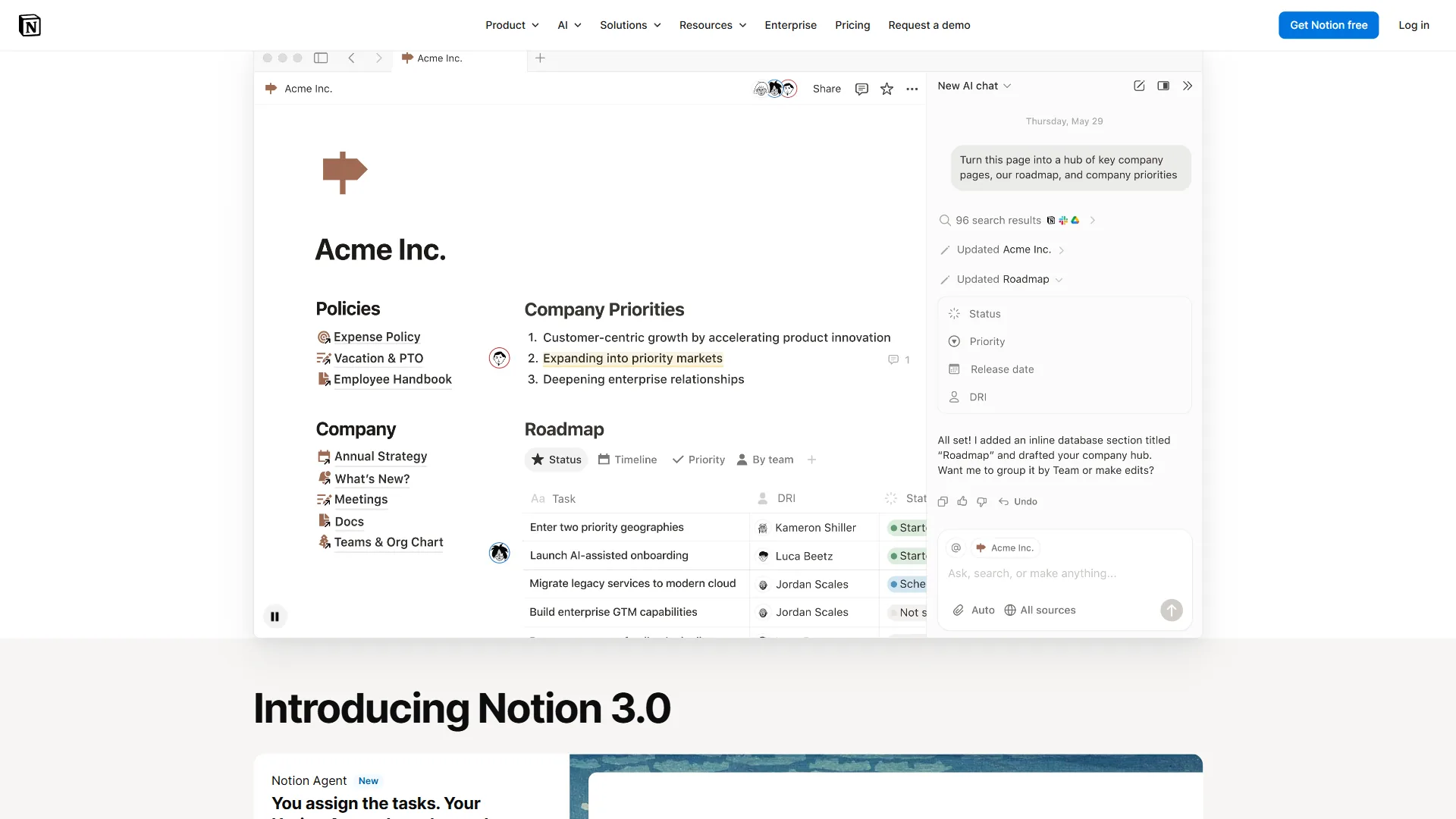Favorite the page with the star icon
Image resolution: width=1456 pixels, height=819 pixels.
coord(886,89)
